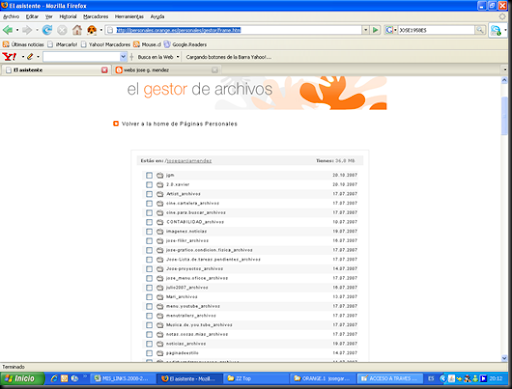This screenshot has height=389, width=512.
Task: Switch to the webs jose g. mendez tab
Action: (167, 70)
